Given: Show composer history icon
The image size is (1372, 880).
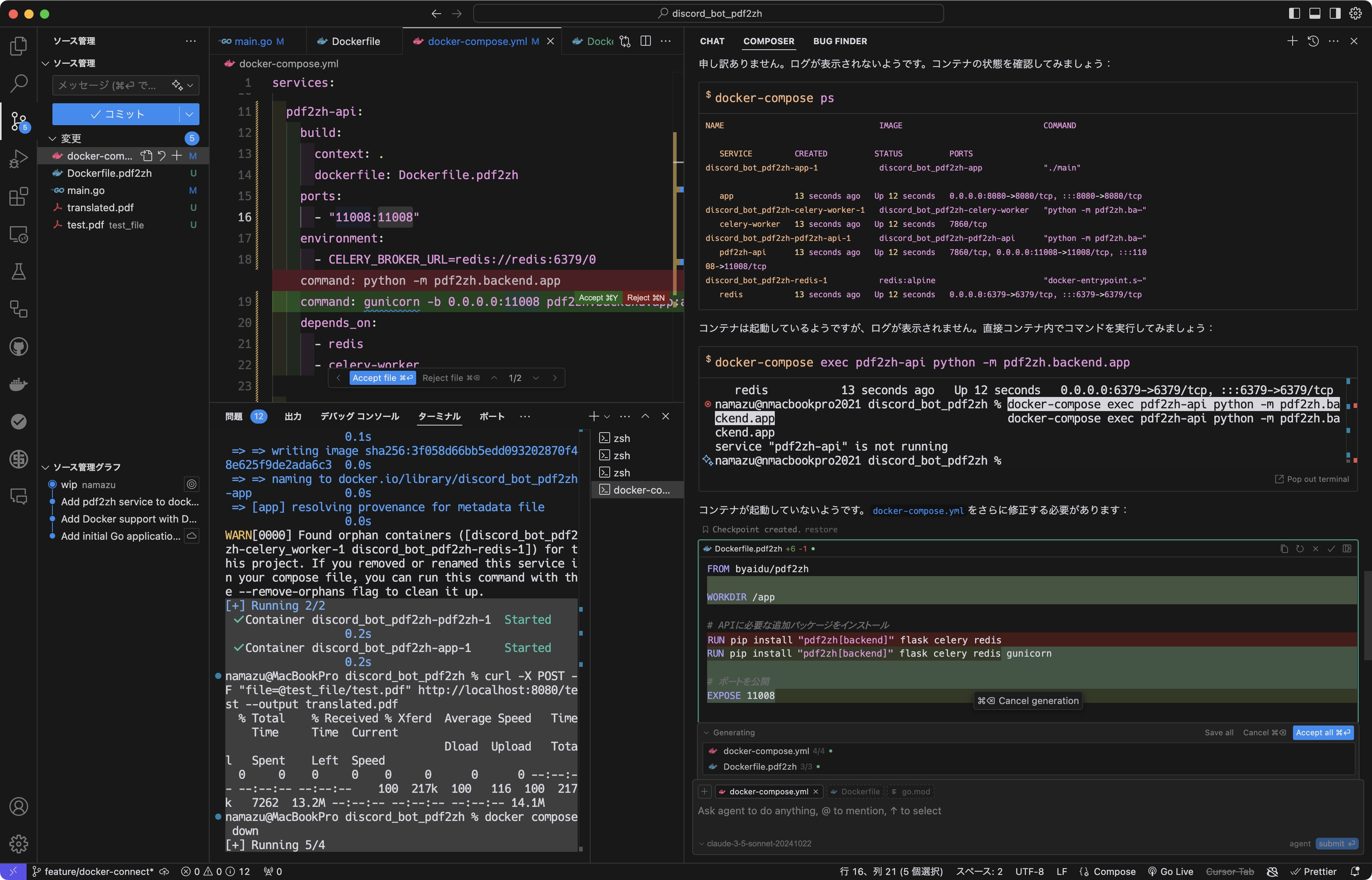Looking at the screenshot, I should [x=1313, y=41].
